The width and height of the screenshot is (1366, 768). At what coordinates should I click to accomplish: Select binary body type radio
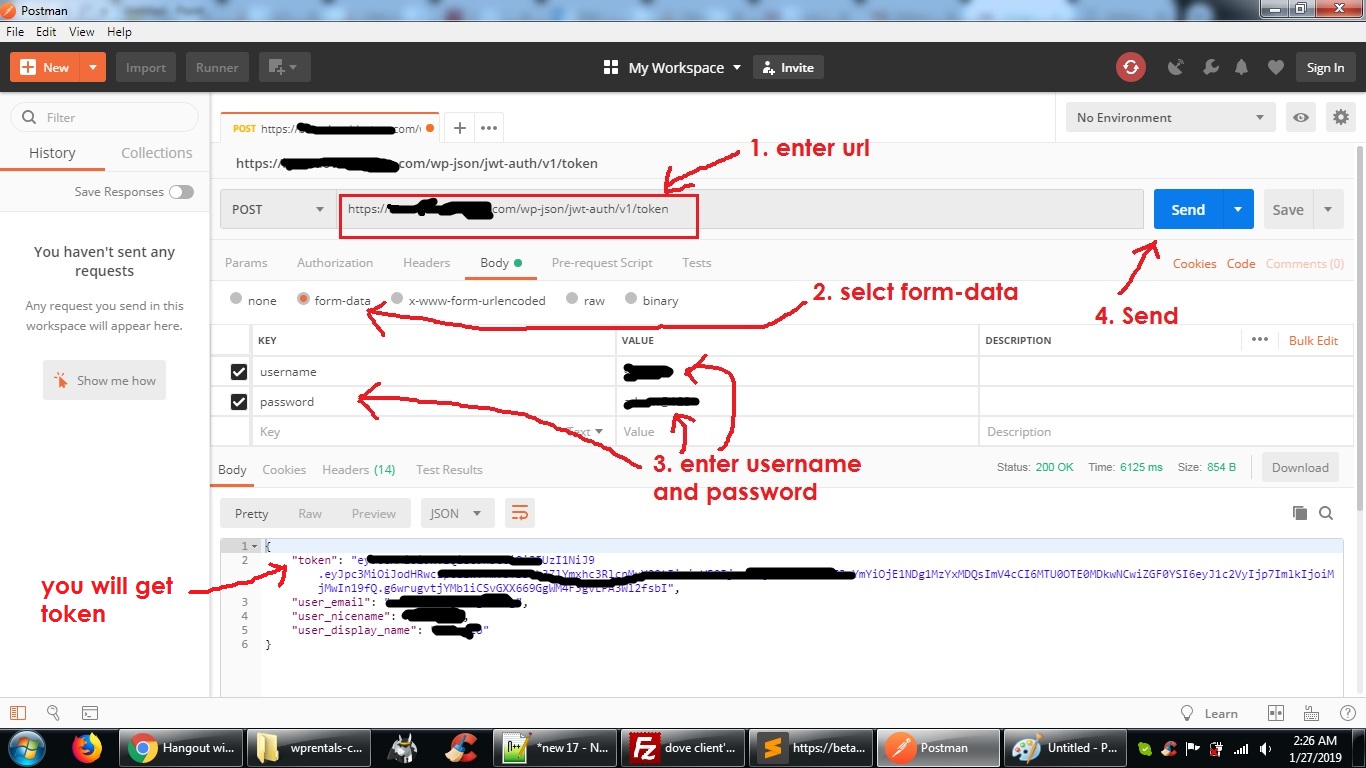click(631, 299)
